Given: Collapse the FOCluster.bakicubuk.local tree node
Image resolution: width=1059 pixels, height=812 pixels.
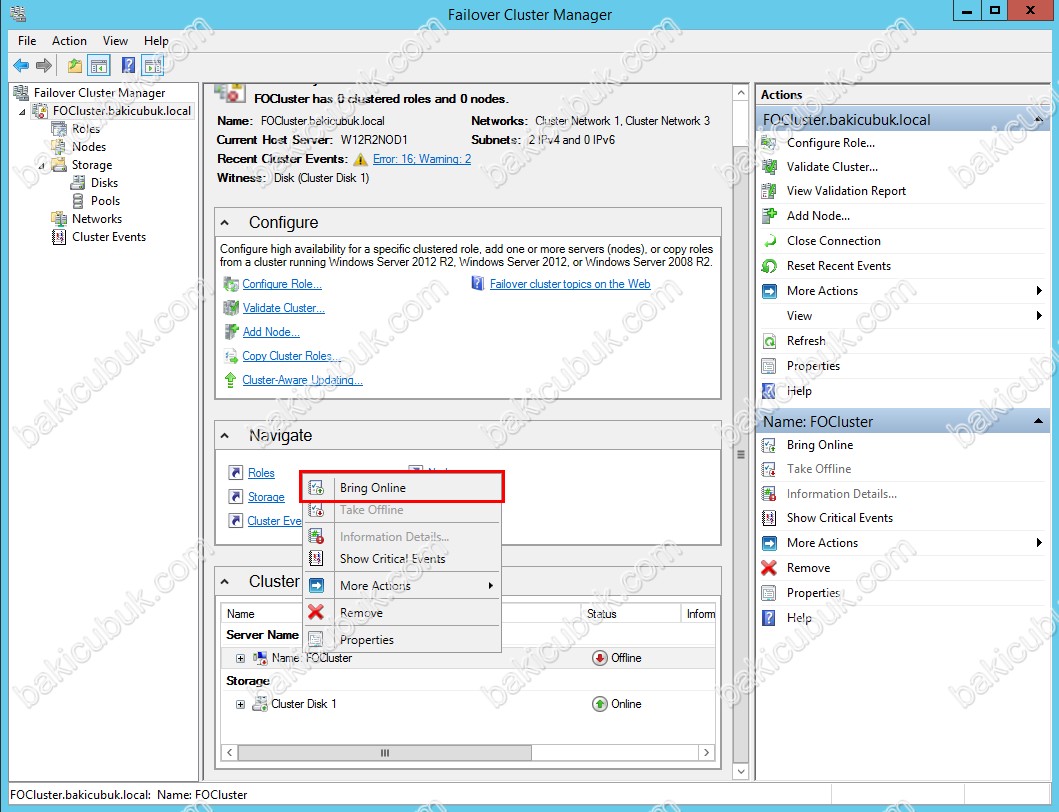Looking at the screenshot, I should pyautogui.click(x=22, y=111).
